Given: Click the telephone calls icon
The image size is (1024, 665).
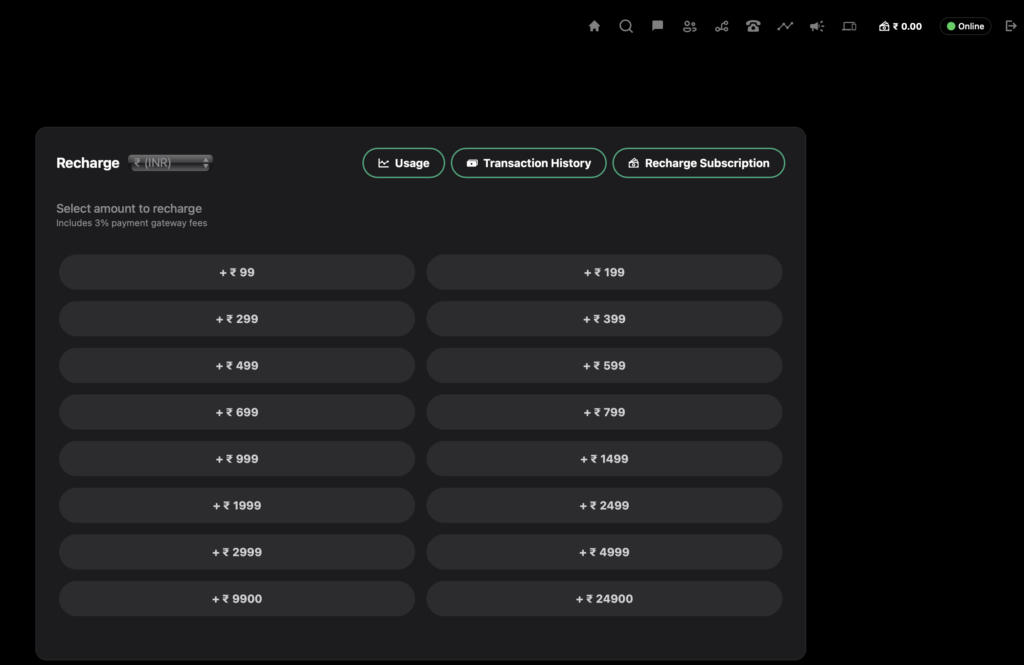Looking at the screenshot, I should click(753, 27).
